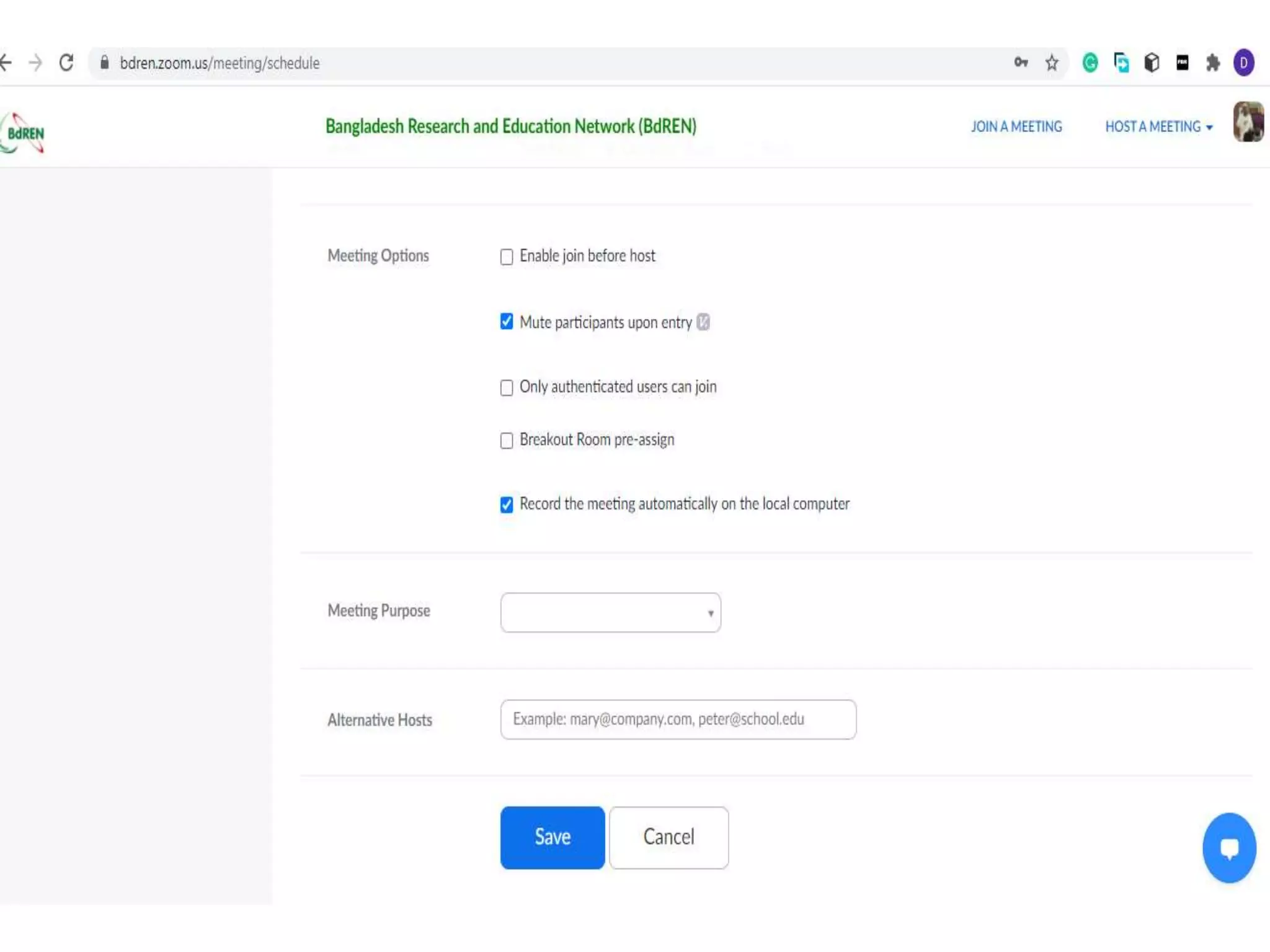This screenshot has width=1270, height=952.
Task: Open the chat help bubble
Action: pos(1229,847)
